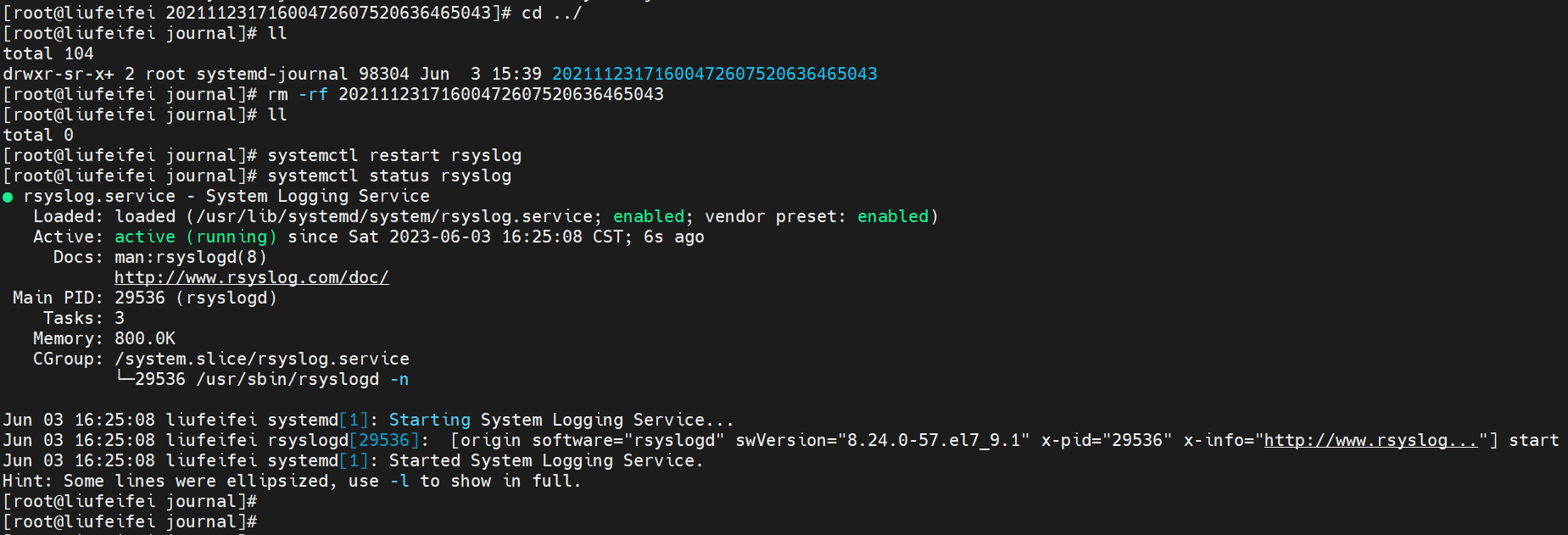Click the 'Started System Logging Service.' log line

(x=545, y=461)
